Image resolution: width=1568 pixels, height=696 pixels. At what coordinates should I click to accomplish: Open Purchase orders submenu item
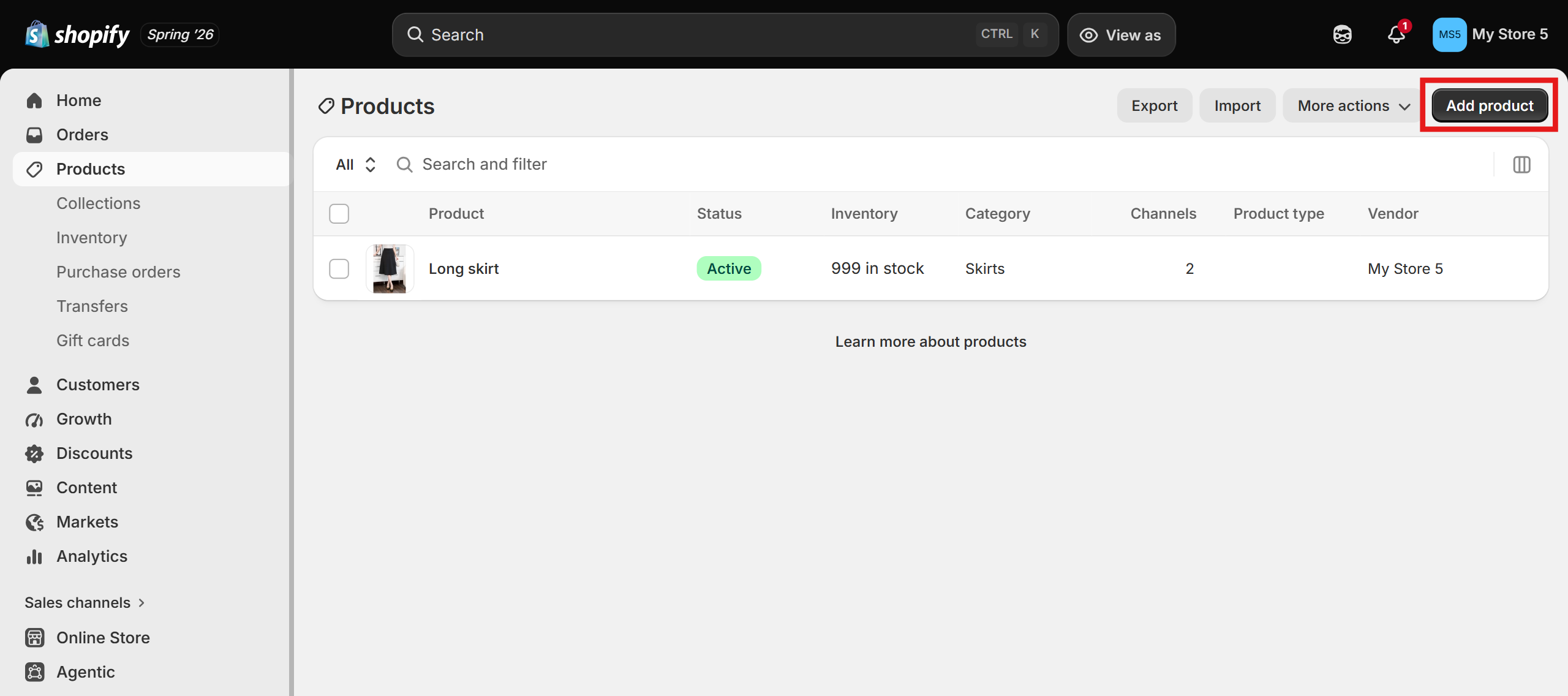[118, 272]
